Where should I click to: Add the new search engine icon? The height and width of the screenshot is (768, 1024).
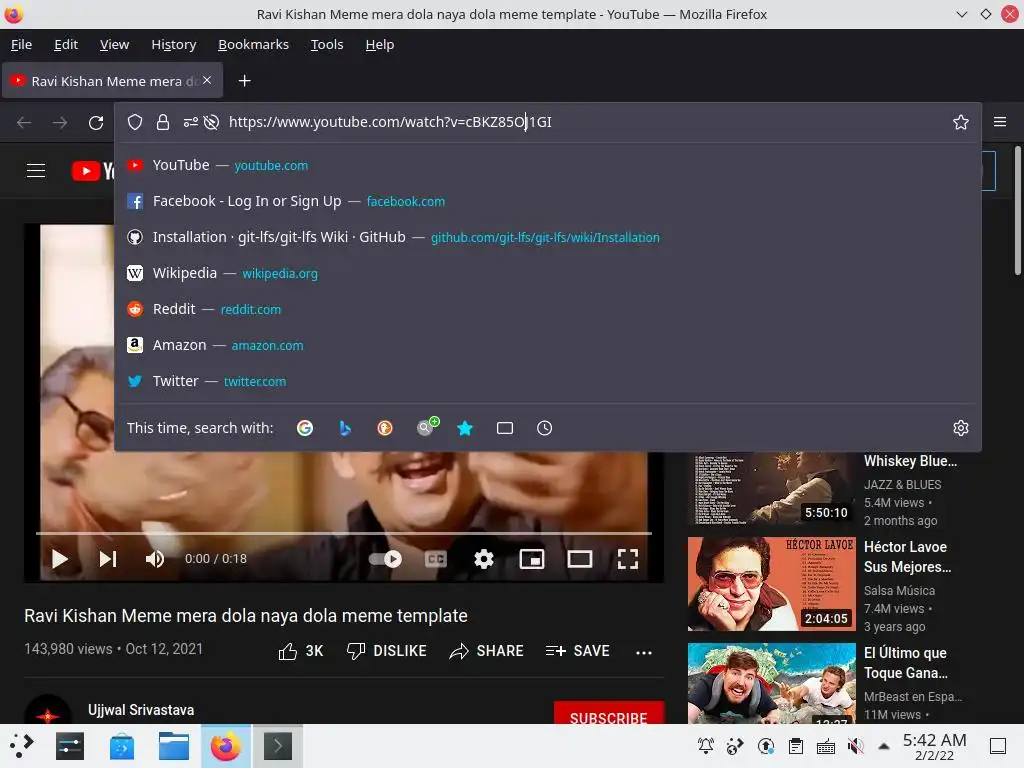[426, 426]
